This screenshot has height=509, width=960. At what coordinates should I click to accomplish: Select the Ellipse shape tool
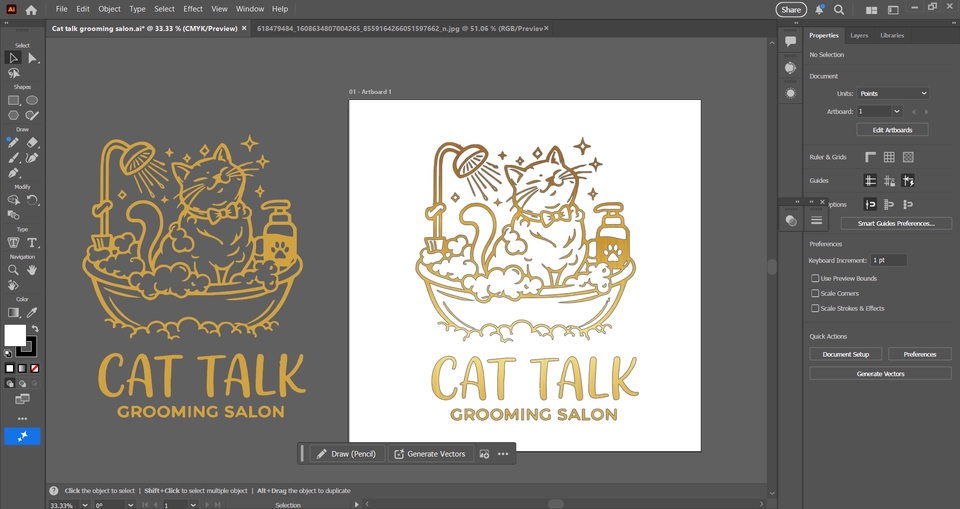pyautogui.click(x=32, y=100)
